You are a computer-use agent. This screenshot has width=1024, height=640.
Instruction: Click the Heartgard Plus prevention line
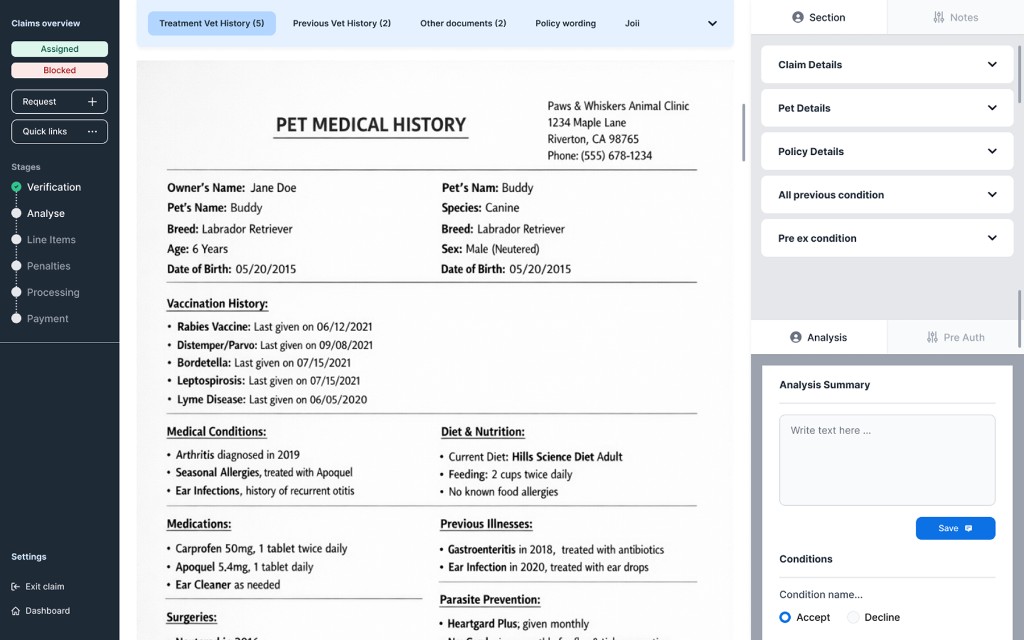coord(518,624)
